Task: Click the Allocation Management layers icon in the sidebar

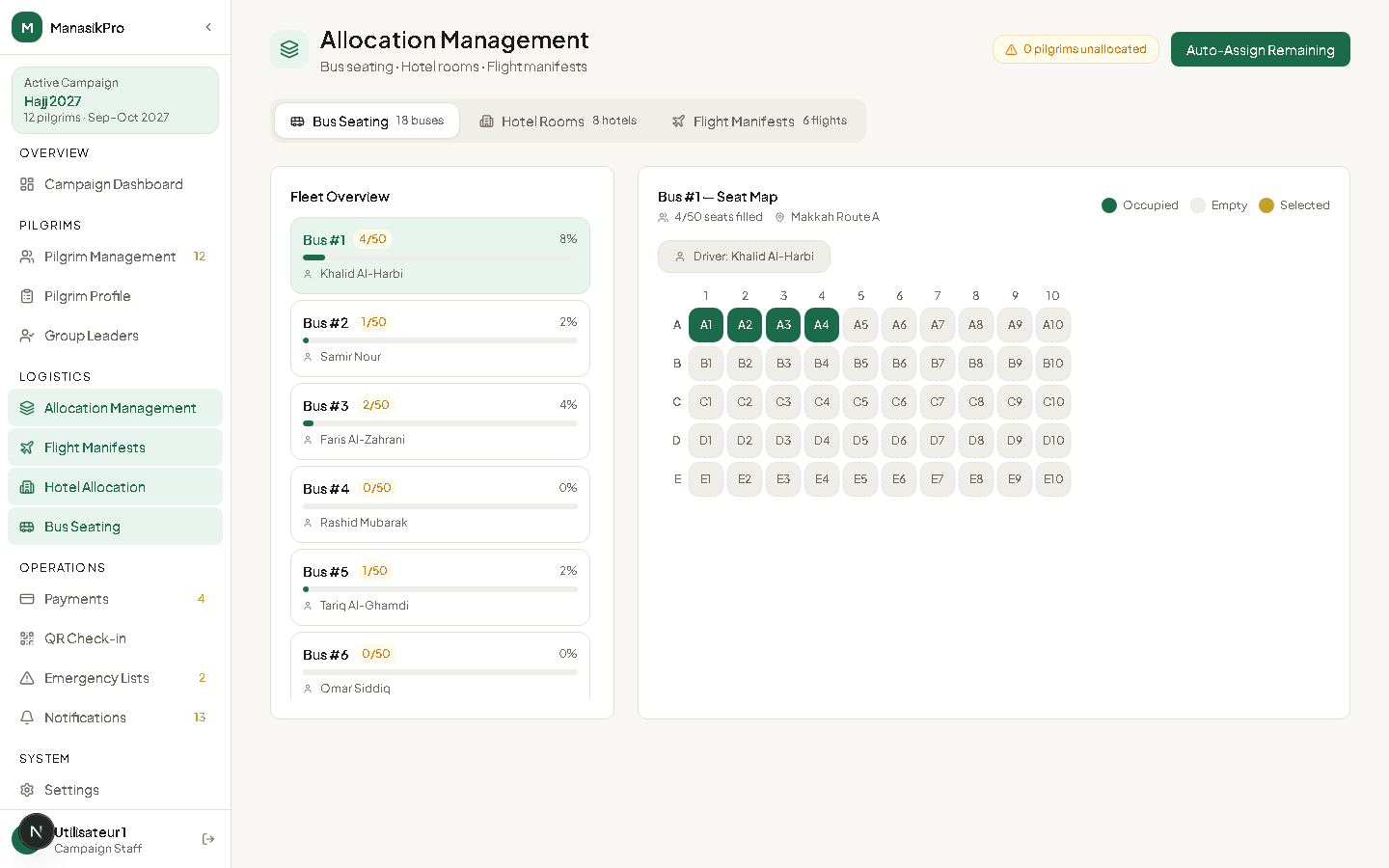Action: 27,408
